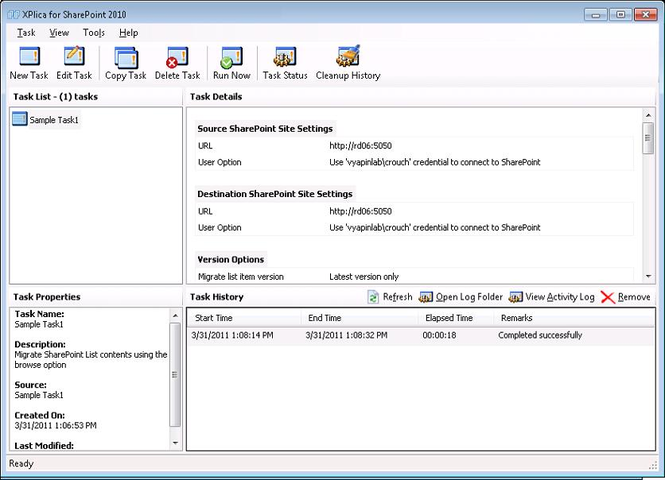The image size is (665, 480).
Task: Open the Task menu
Action: point(26,33)
